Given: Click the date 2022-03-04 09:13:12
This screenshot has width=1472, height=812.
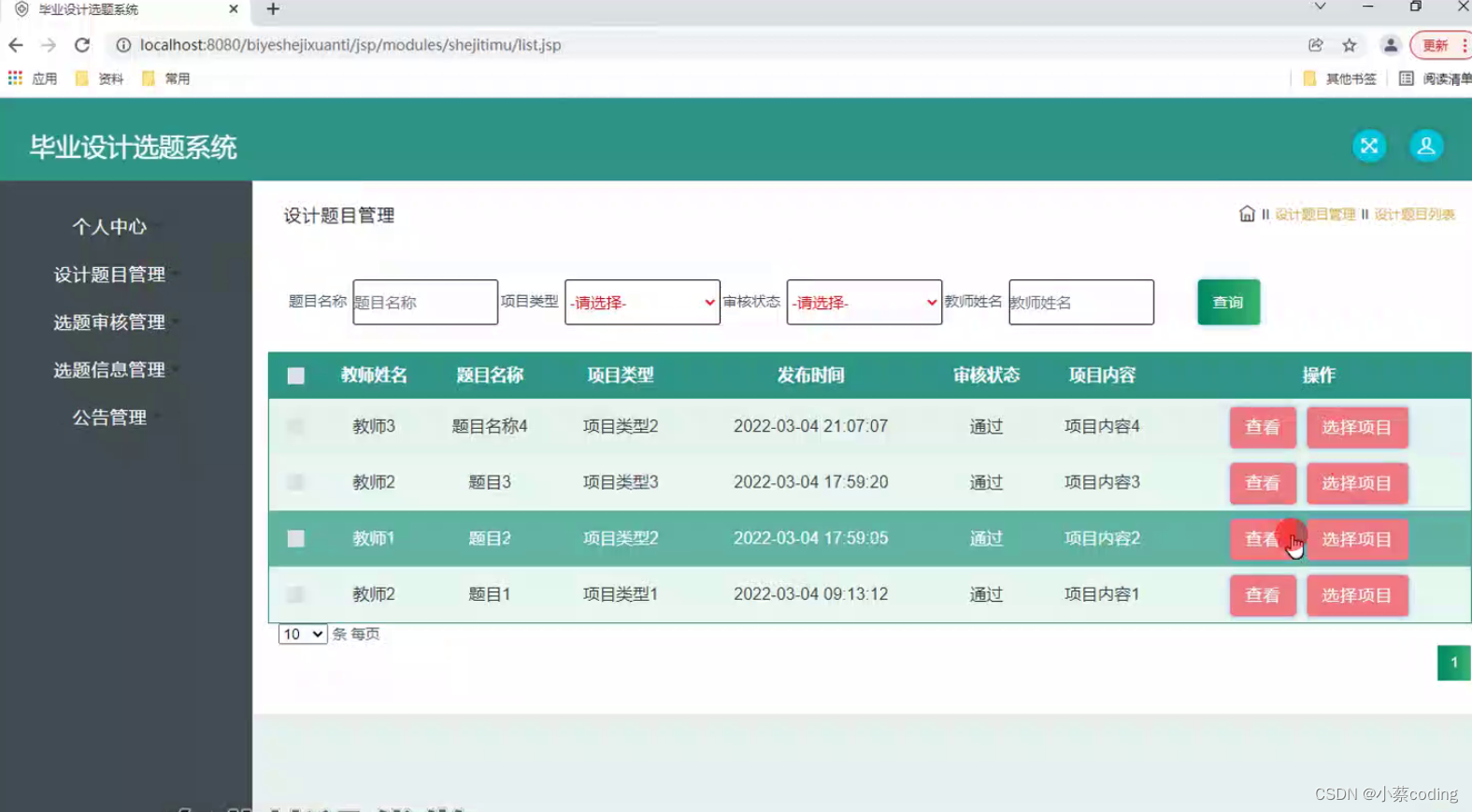Looking at the screenshot, I should (811, 594).
